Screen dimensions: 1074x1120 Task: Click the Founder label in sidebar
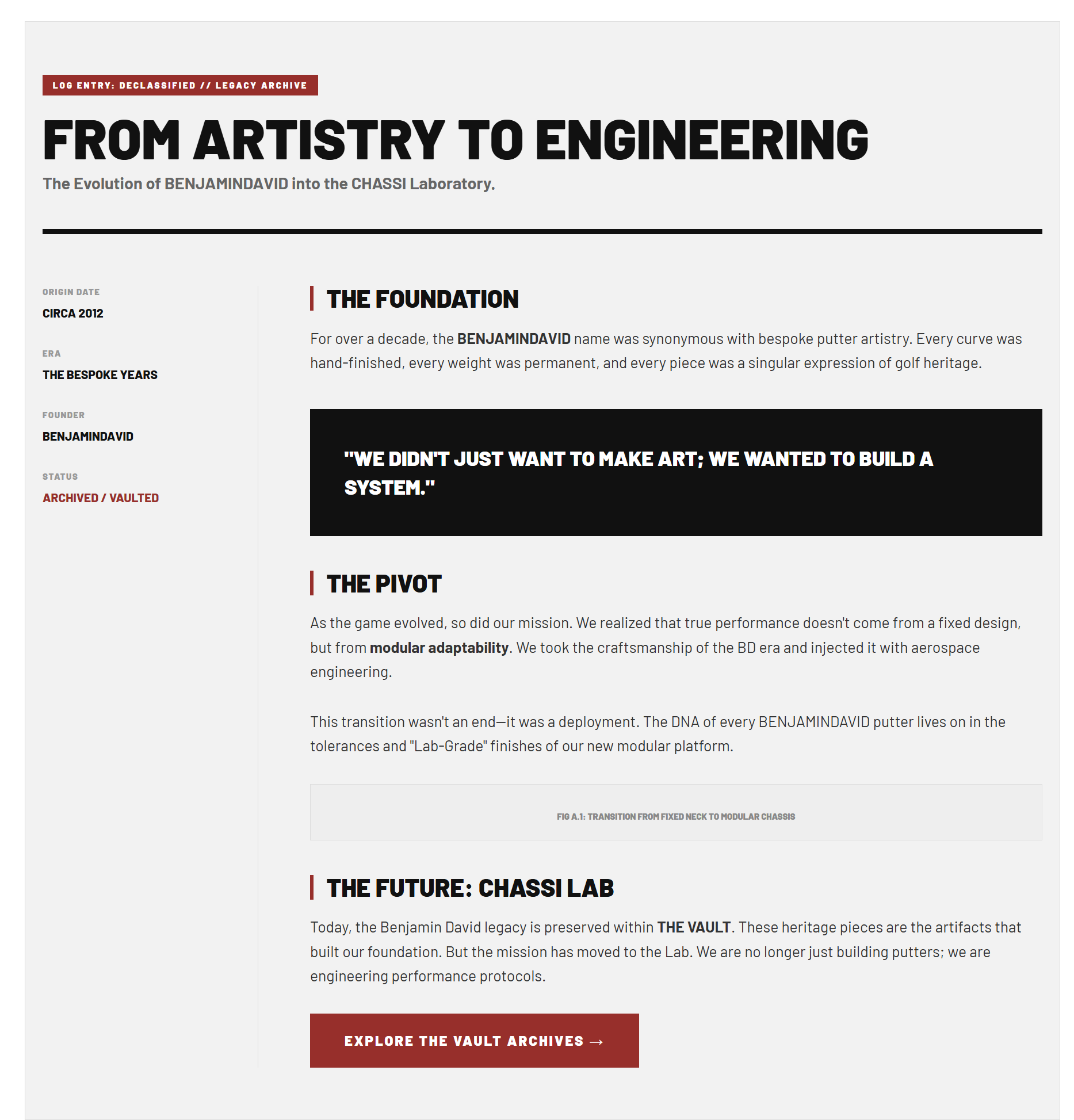[63, 415]
